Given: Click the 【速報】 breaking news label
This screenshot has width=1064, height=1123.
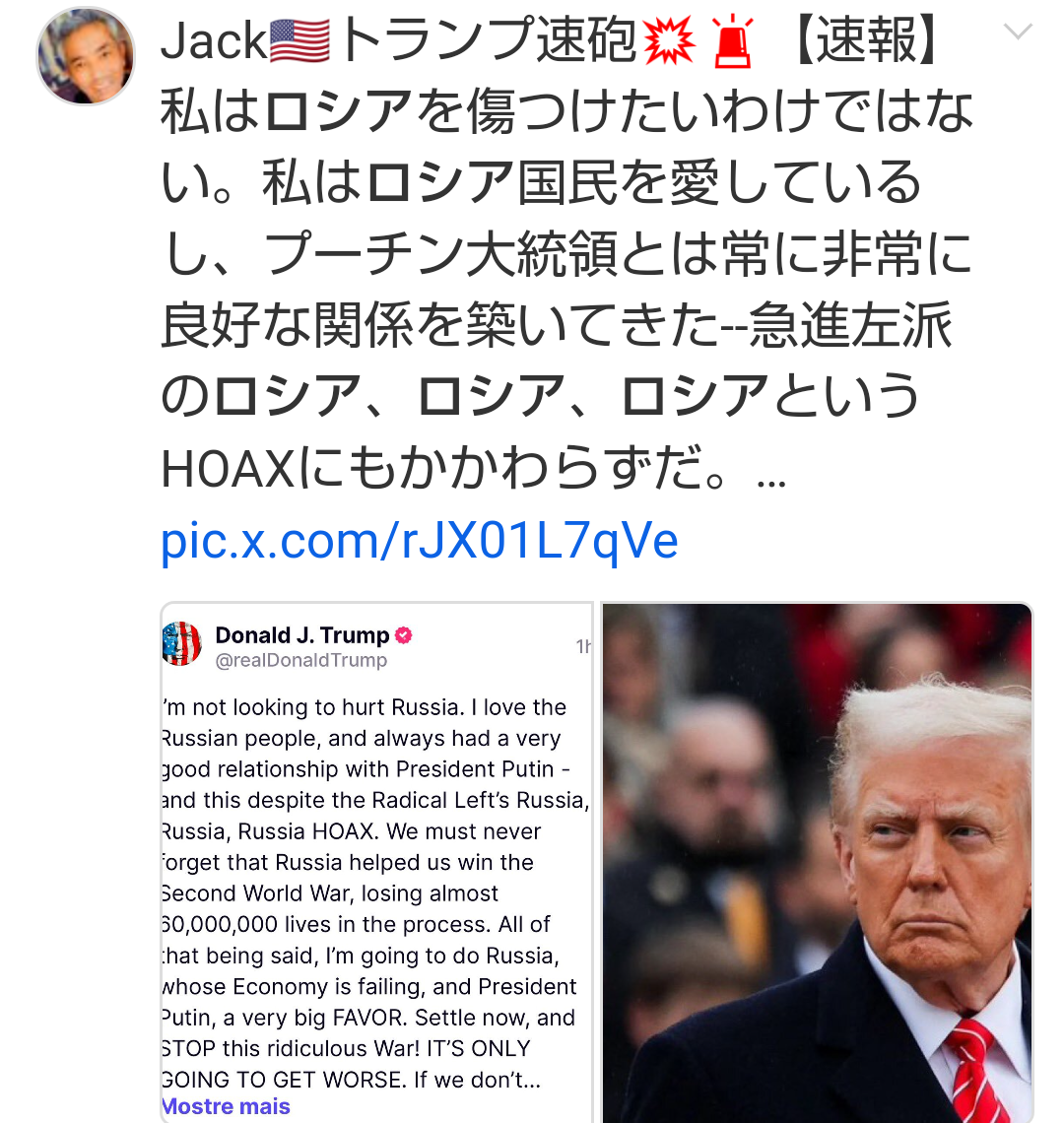Looking at the screenshot, I should coord(866,40).
